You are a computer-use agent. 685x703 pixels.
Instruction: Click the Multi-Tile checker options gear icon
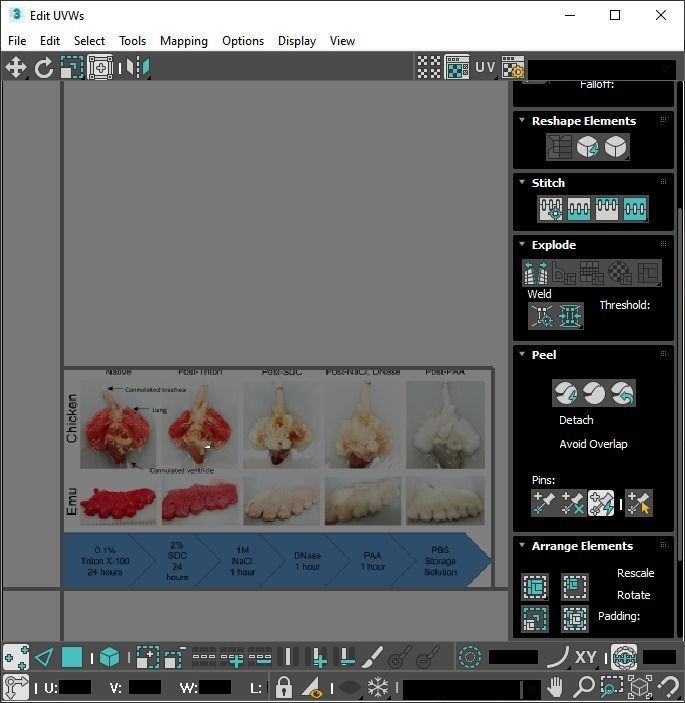click(x=513, y=67)
